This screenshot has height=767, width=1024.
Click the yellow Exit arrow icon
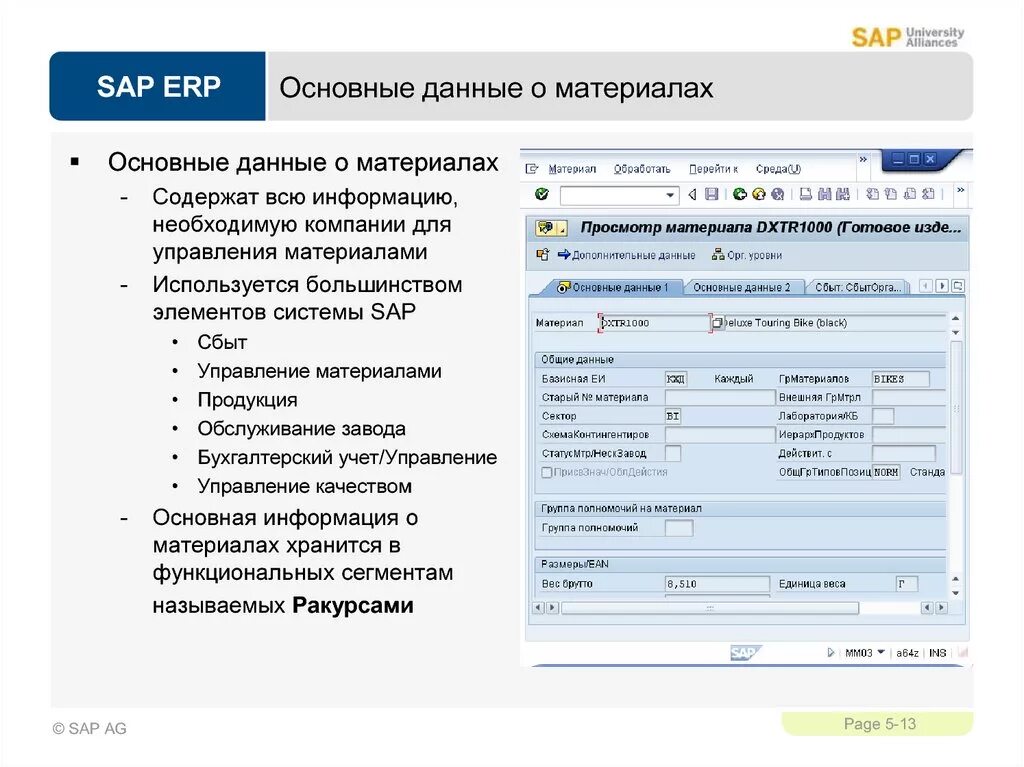click(758, 194)
